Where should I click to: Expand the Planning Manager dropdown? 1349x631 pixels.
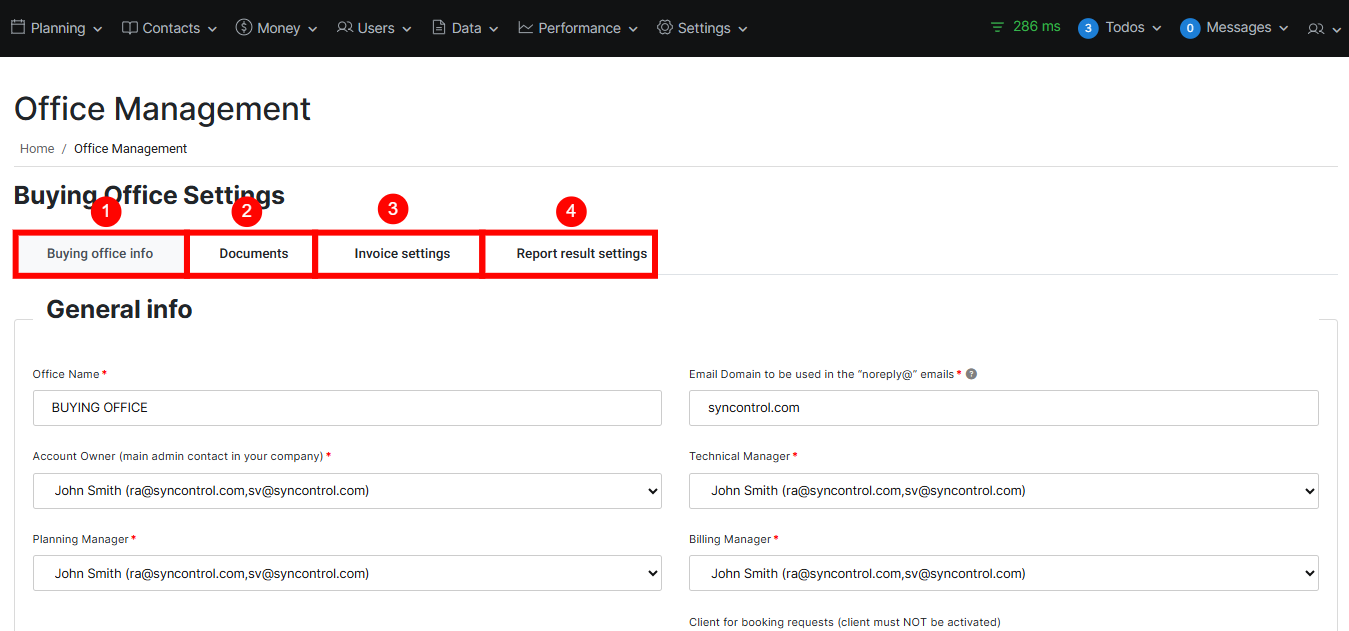[347, 574]
